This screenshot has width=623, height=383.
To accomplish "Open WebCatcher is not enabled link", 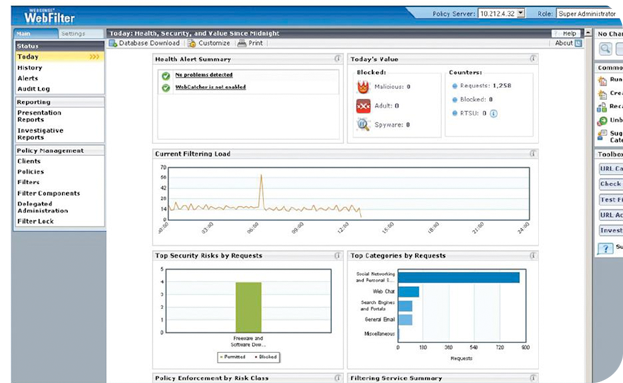I will click(x=211, y=87).
